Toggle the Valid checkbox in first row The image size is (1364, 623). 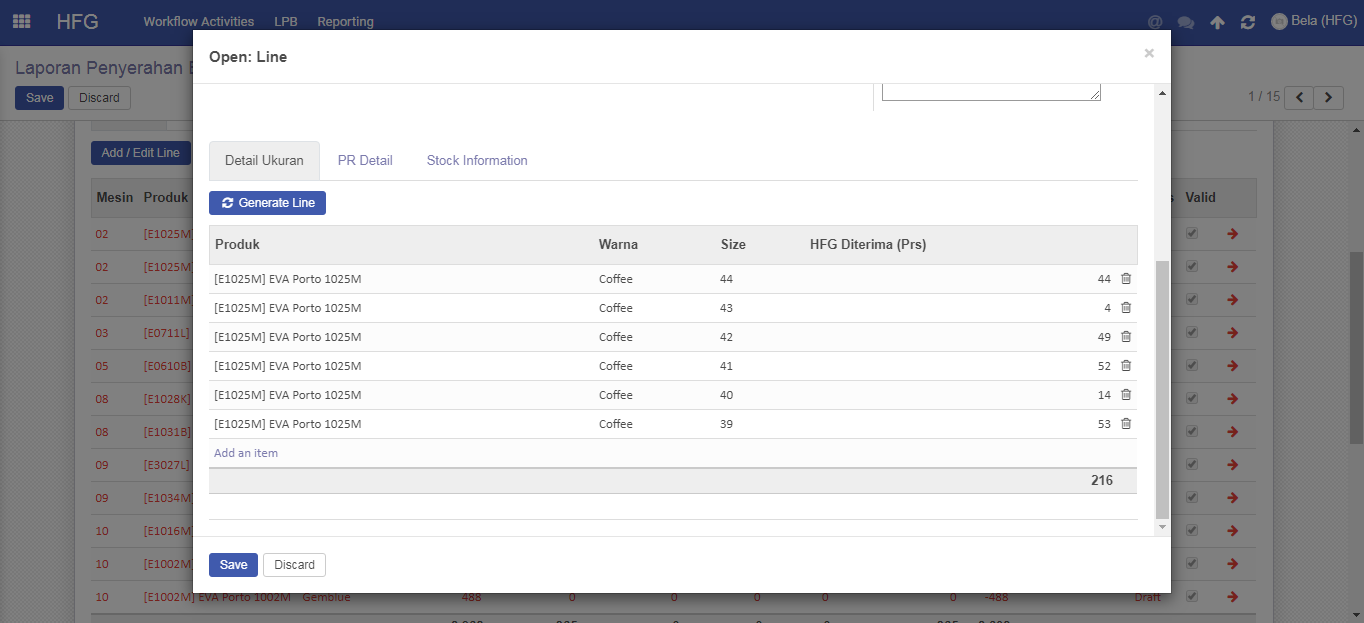point(1191,233)
